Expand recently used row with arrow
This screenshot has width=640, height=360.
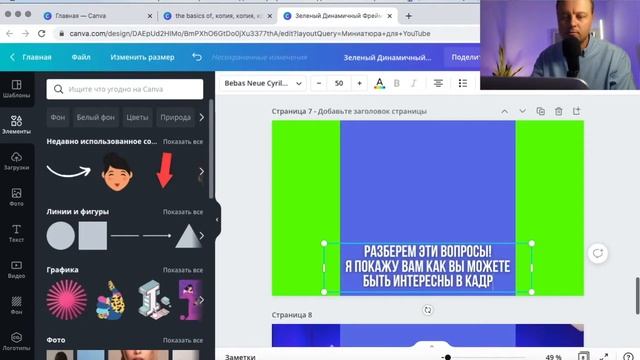click(201, 171)
